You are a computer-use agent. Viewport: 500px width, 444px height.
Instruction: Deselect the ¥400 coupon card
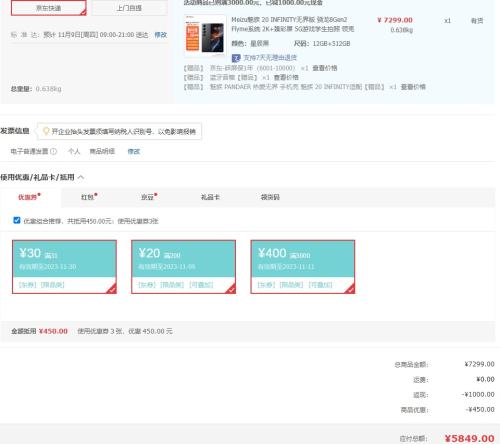coord(303,267)
